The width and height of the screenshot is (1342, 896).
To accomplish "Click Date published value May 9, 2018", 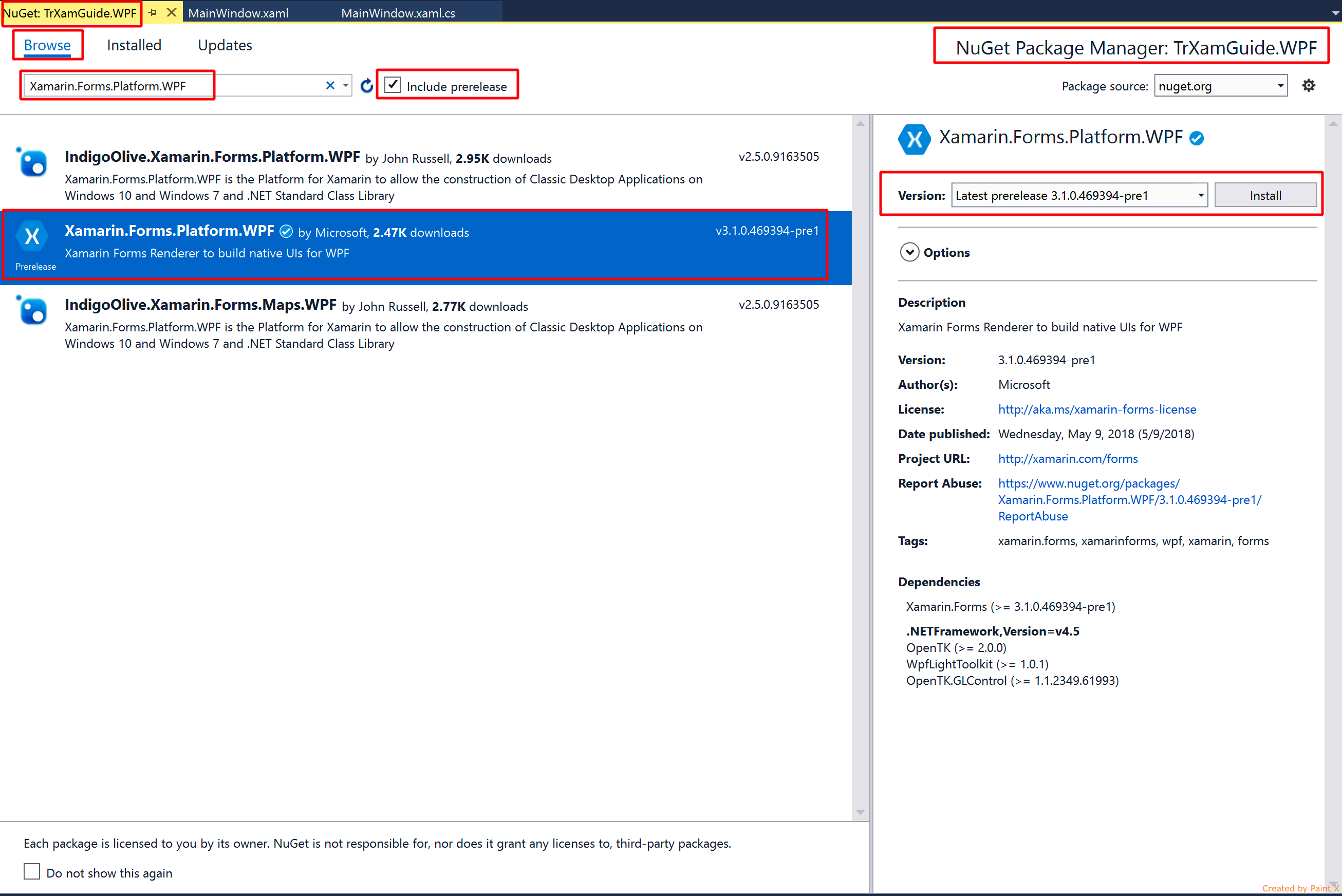I will click(x=1096, y=434).
